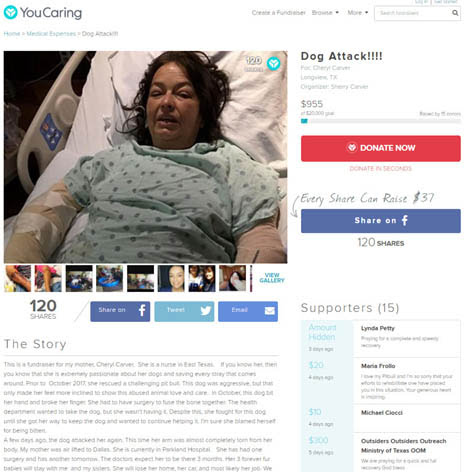This screenshot has width=465, height=472.
Task: Open the smiling woman selfie thumbnail
Action: pyautogui.click(x=171, y=278)
